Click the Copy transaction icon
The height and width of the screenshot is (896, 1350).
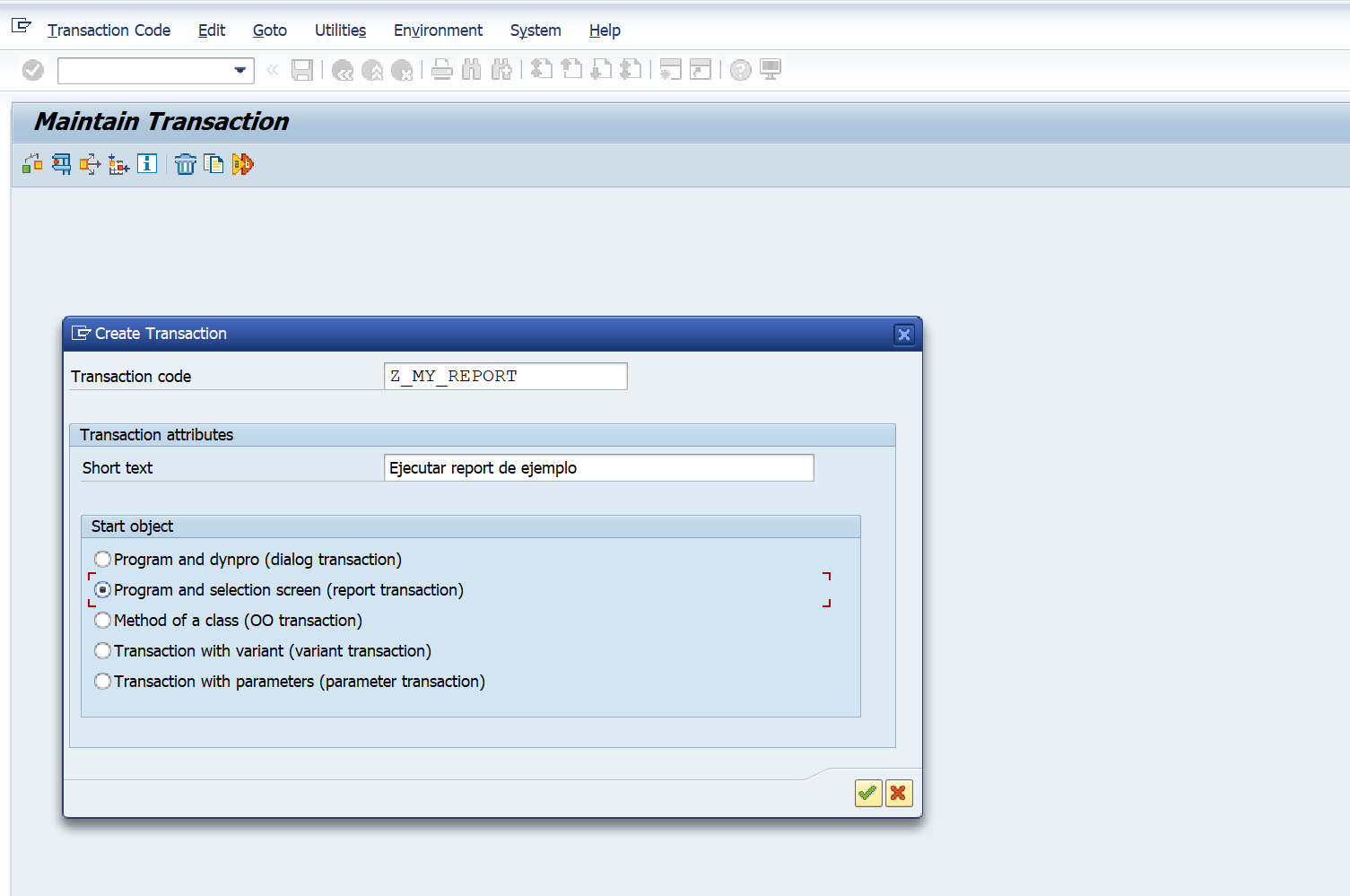[x=213, y=164]
